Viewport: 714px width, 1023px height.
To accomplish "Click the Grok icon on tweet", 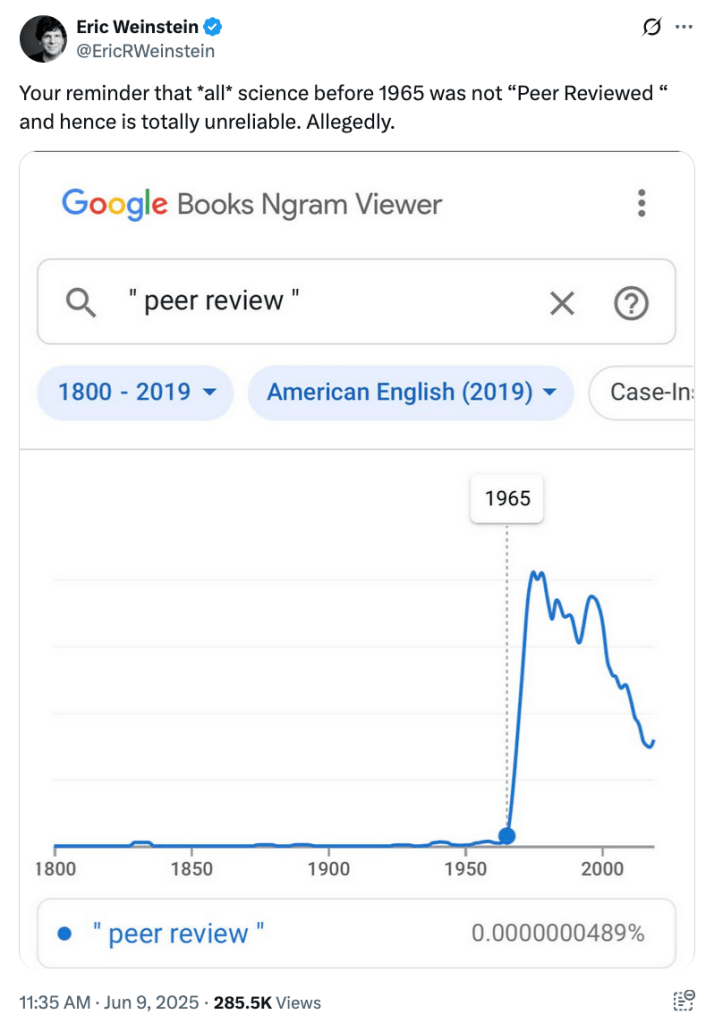I will point(651,28).
